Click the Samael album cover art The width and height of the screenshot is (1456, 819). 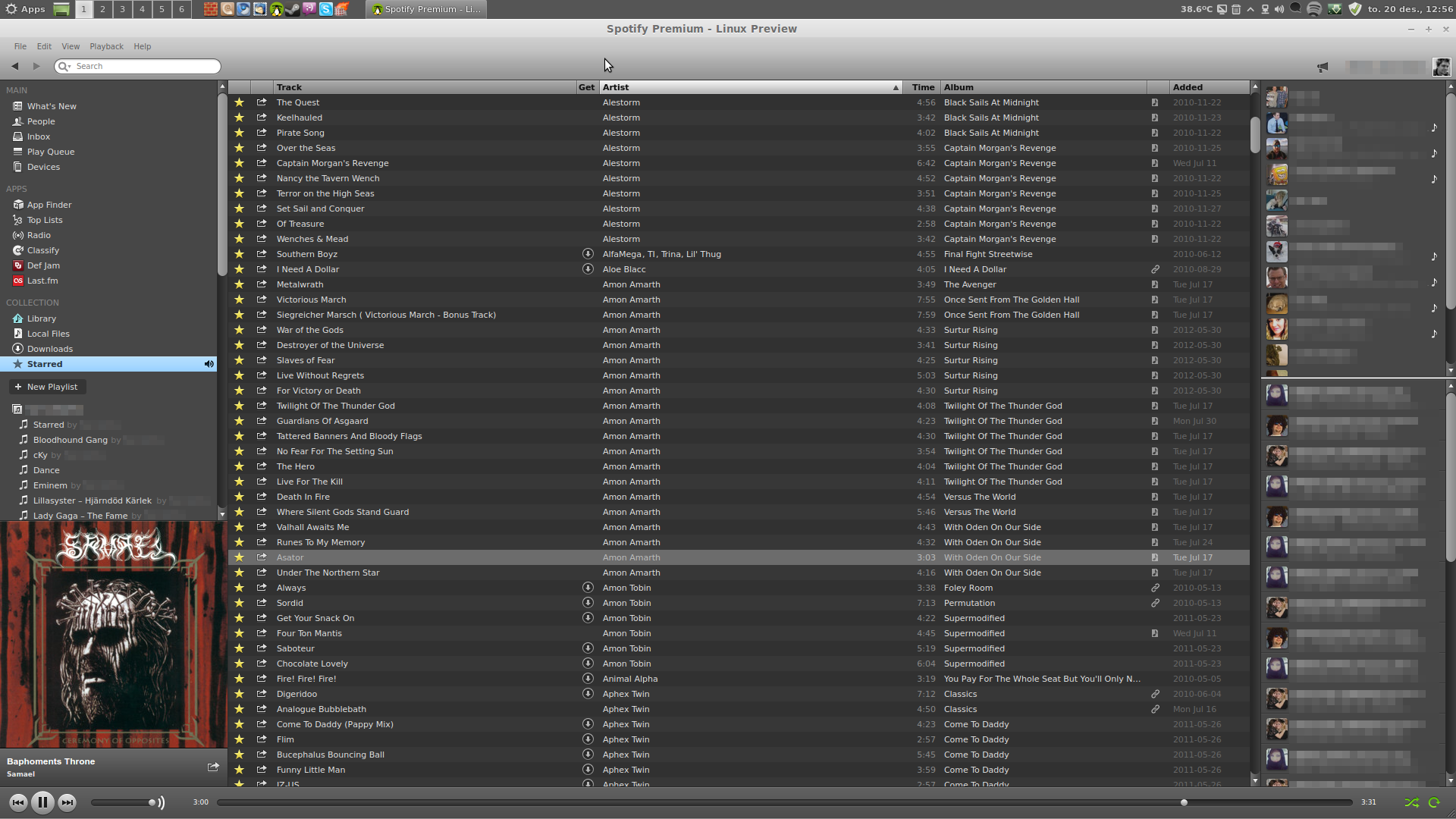(x=114, y=635)
